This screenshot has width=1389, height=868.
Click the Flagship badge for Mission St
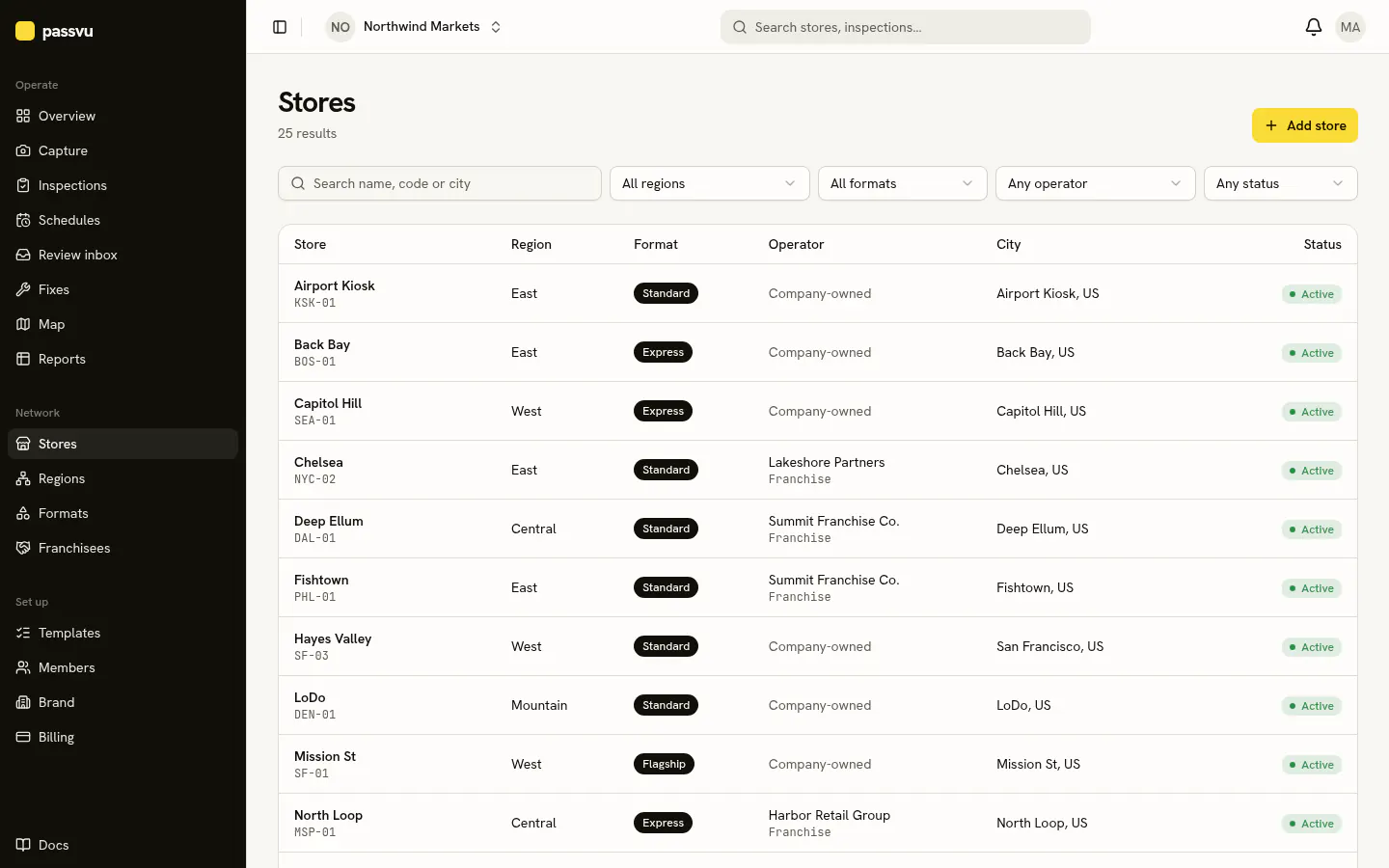click(x=664, y=764)
